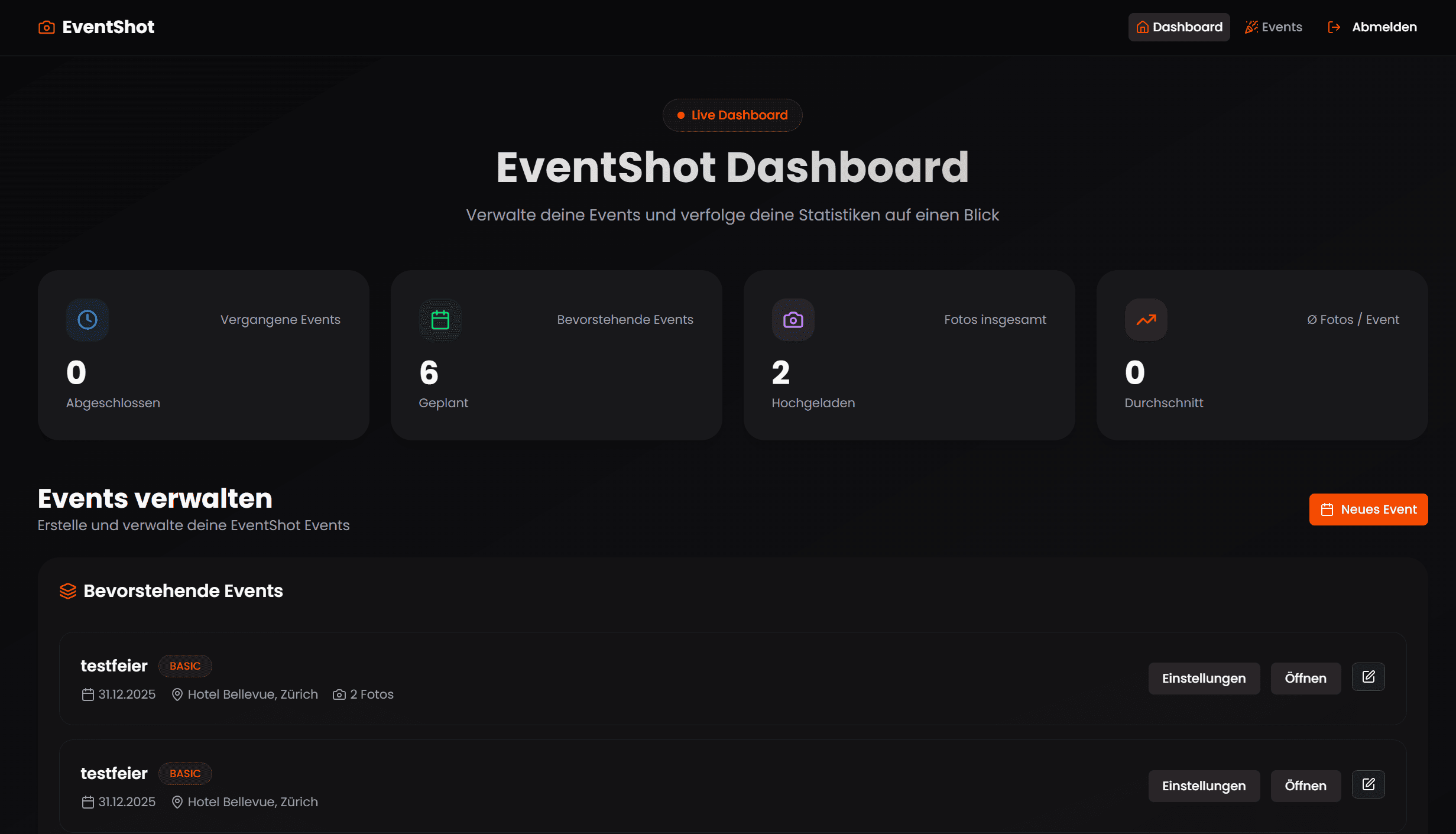Click the orange EventShot camera logo icon
Image resolution: width=1456 pixels, height=834 pixels.
[46, 27]
